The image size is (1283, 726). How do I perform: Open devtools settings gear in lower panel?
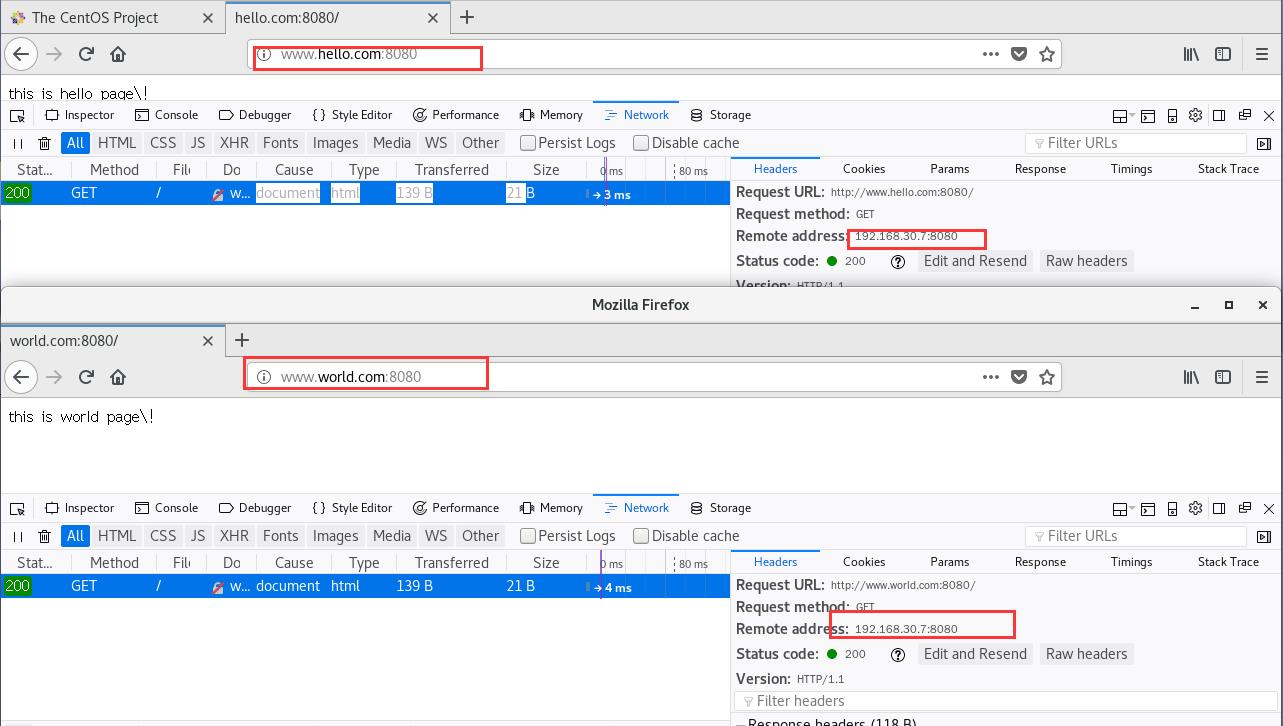(x=1195, y=508)
